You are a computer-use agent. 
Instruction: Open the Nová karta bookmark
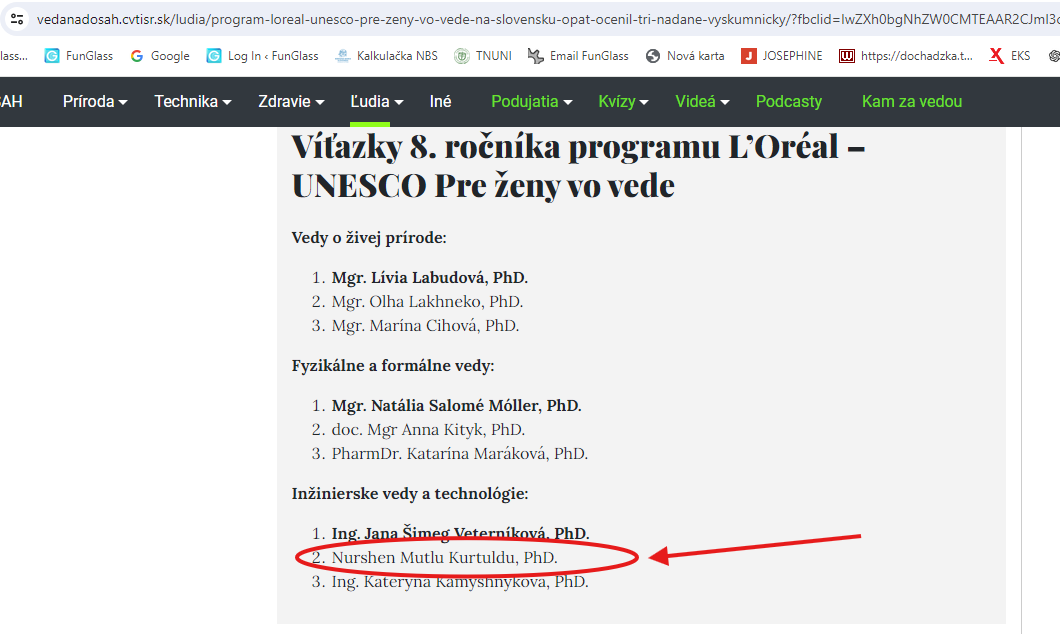(685, 56)
